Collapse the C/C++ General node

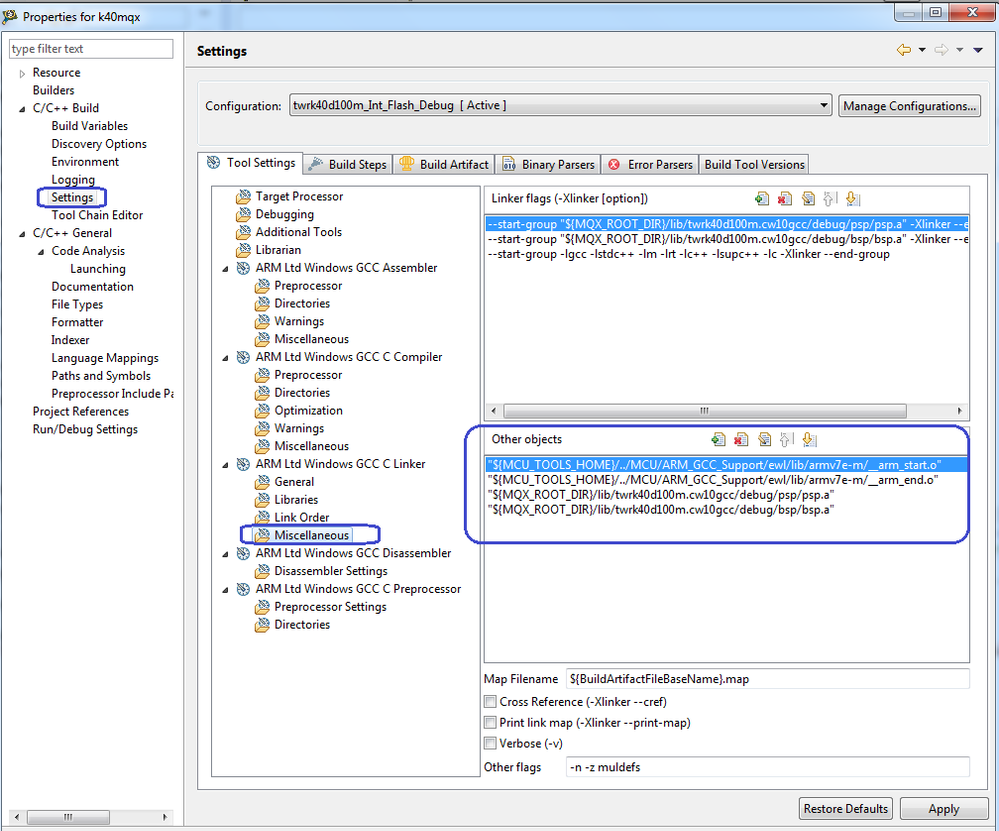[x=22, y=234]
